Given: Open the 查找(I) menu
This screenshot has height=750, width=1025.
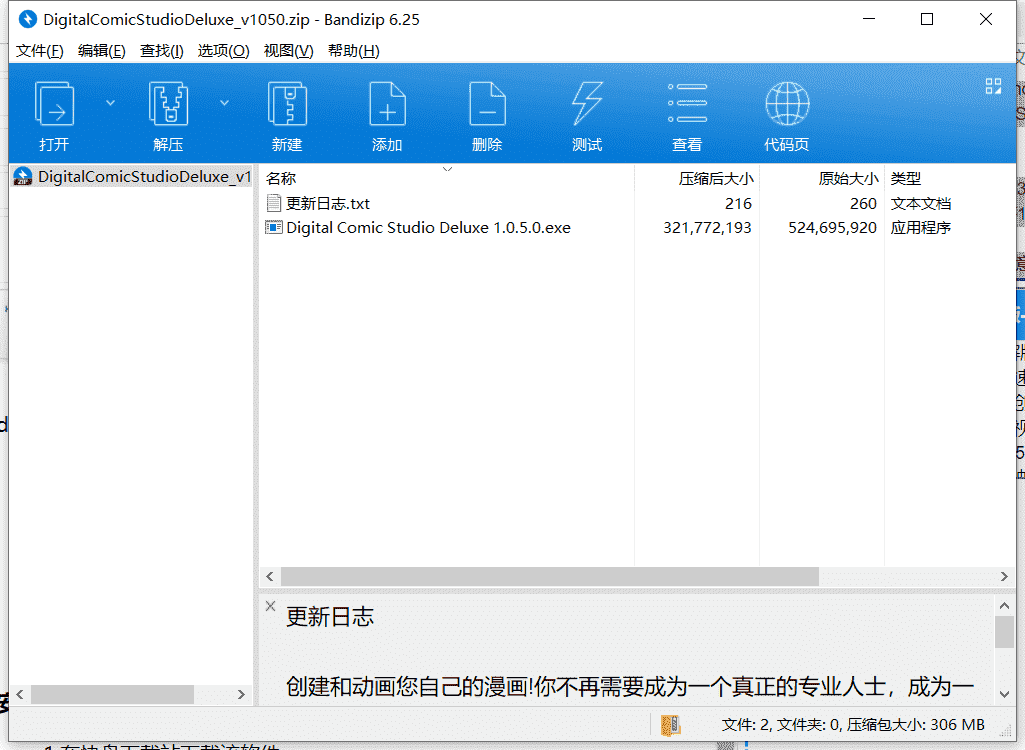Looking at the screenshot, I should pyautogui.click(x=161, y=51).
